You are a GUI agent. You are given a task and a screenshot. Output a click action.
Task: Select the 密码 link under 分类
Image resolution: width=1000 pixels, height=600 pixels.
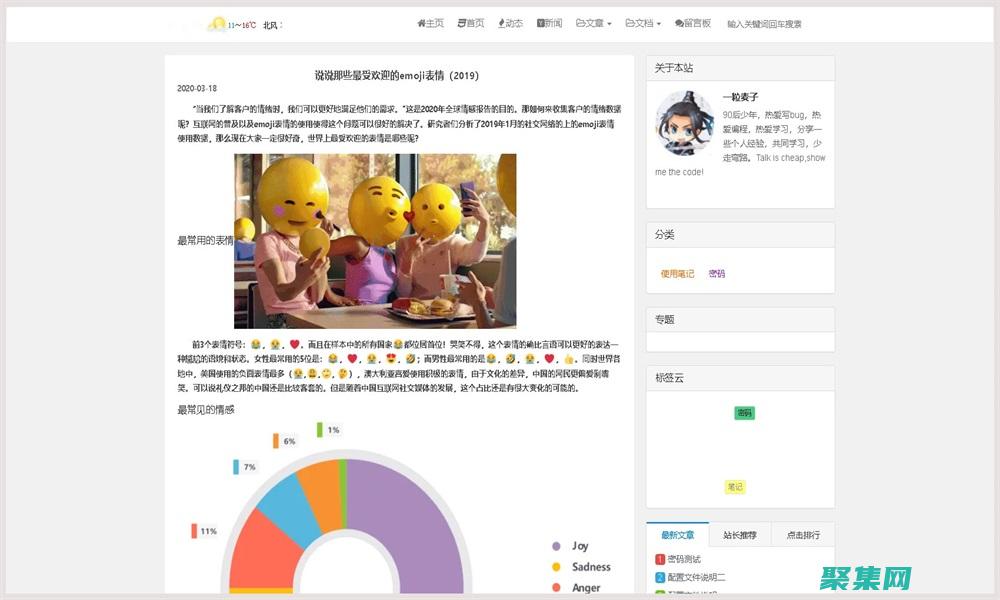pos(716,272)
